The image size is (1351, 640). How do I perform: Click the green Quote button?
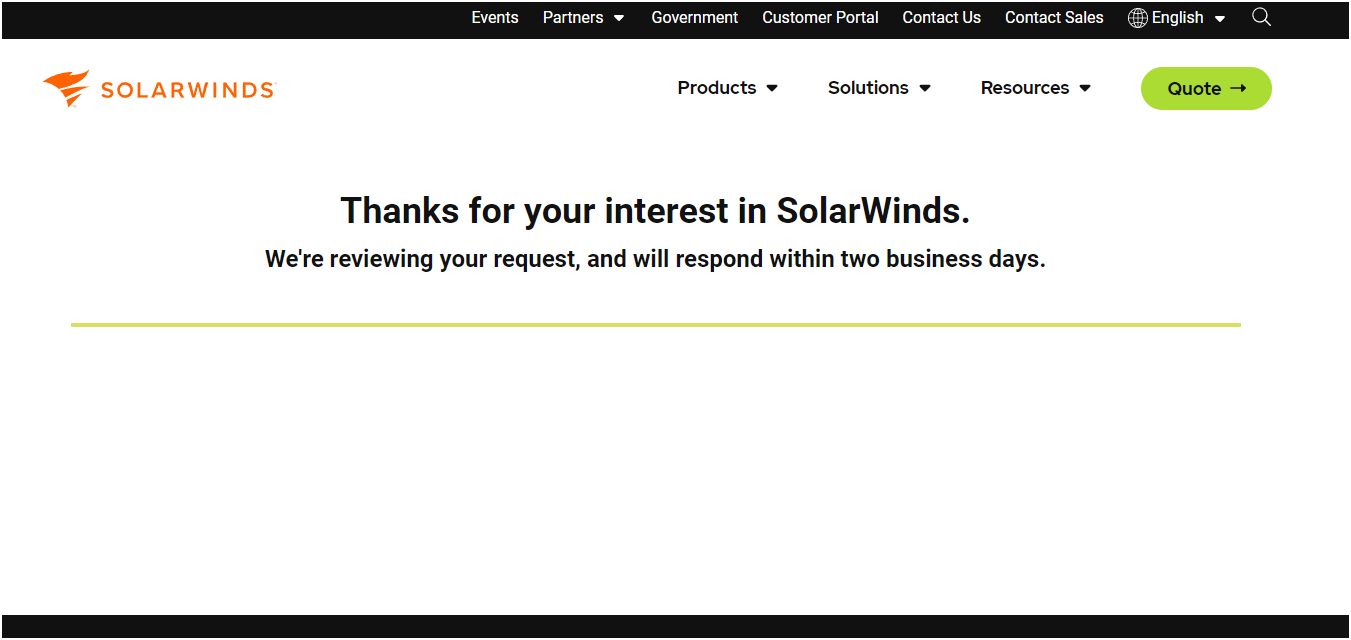point(1206,89)
